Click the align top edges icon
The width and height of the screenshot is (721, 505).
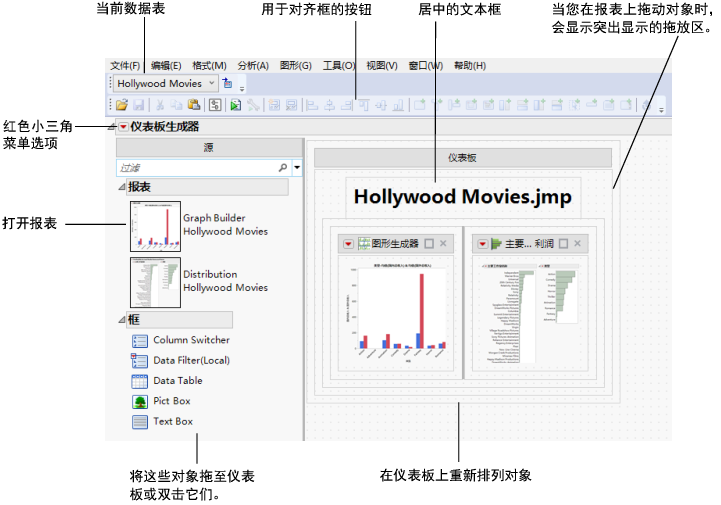(364, 105)
